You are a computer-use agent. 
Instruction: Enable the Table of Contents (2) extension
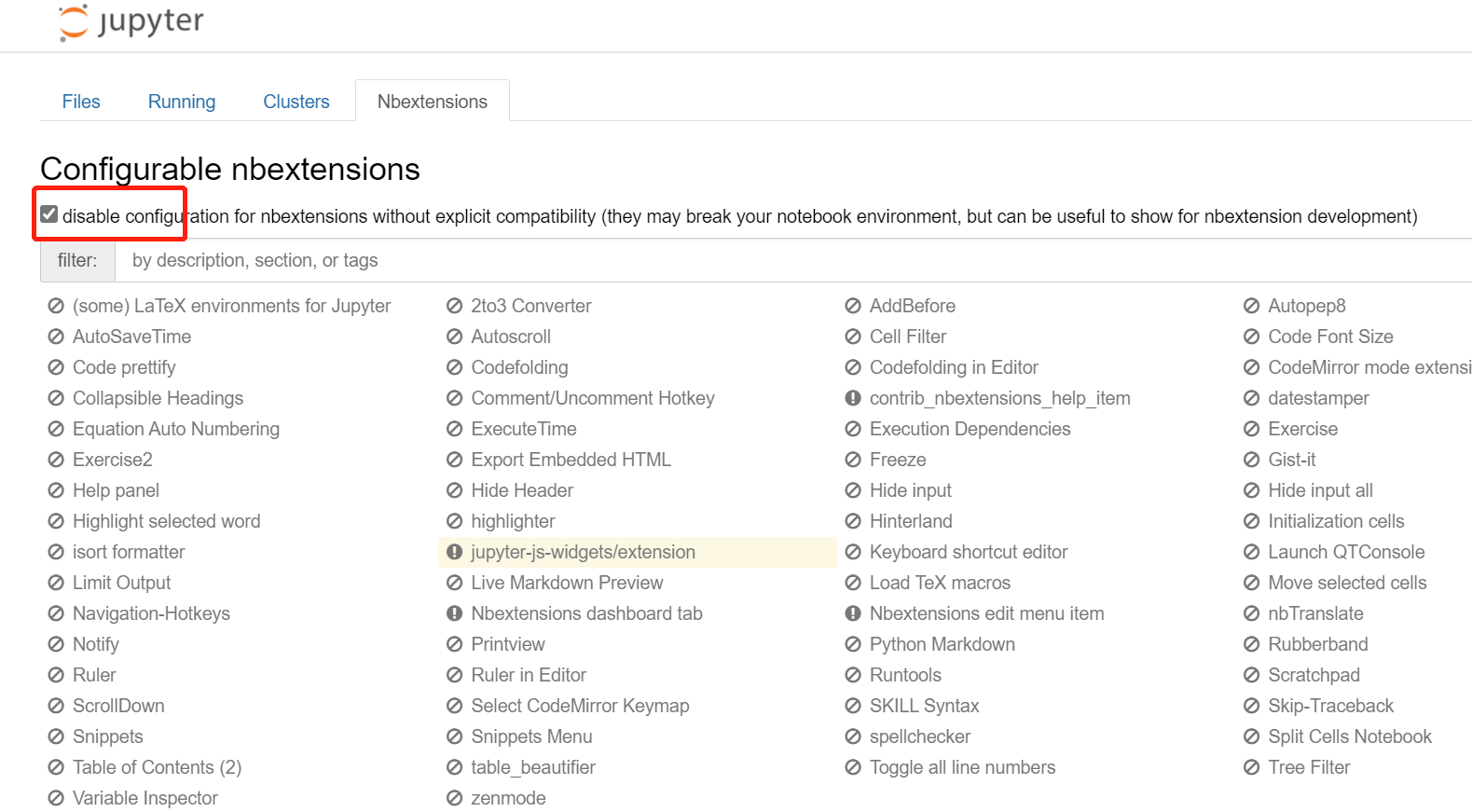coord(157,767)
